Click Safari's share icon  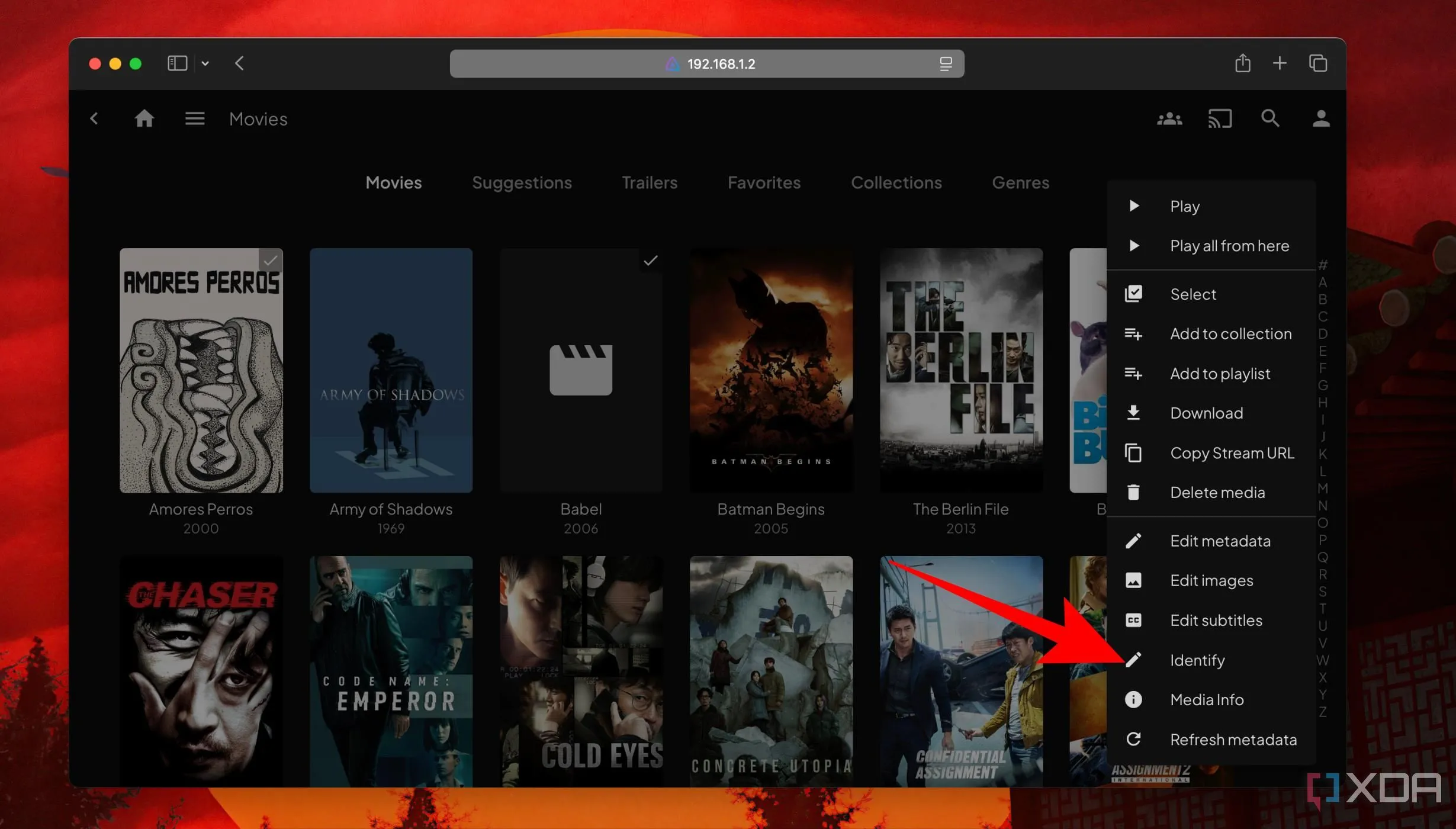click(x=1242, y=63)
